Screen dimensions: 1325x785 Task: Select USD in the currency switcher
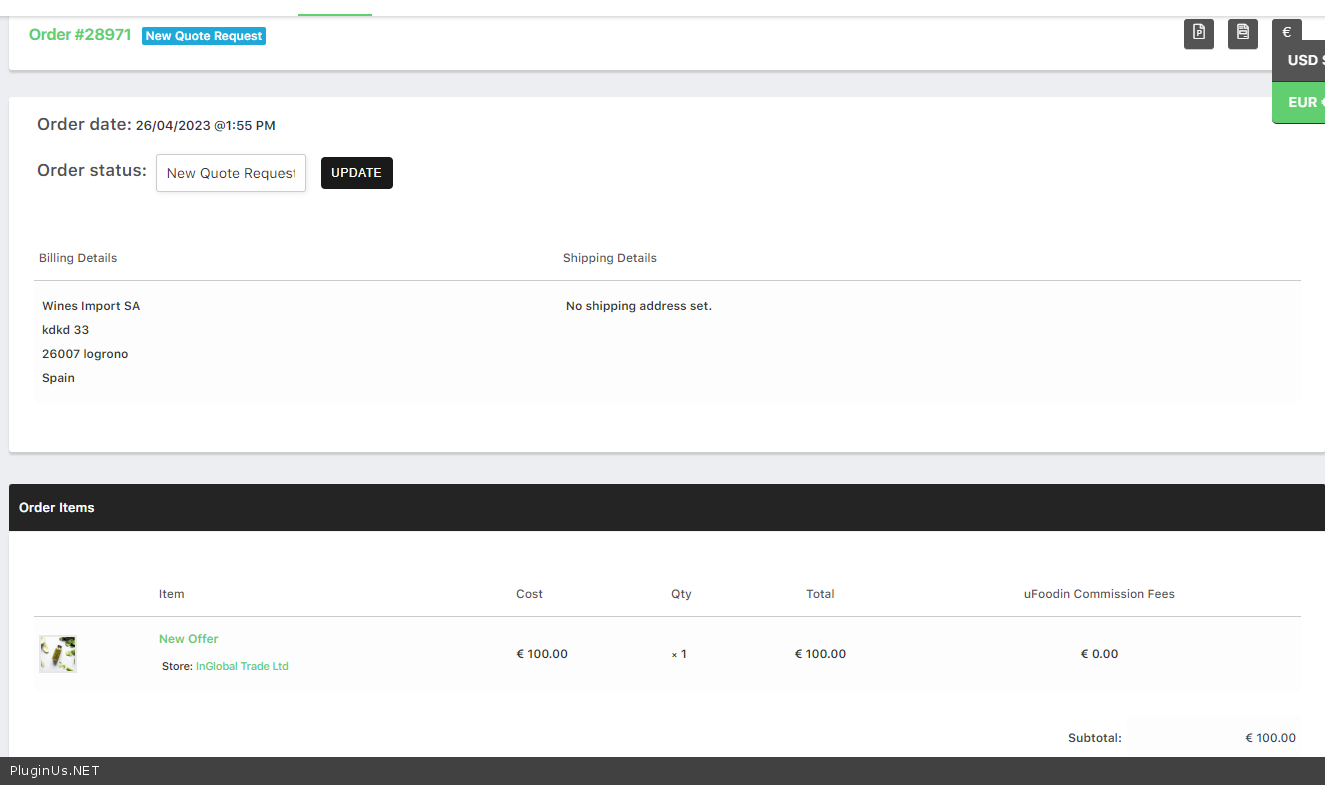coord(1302,60)
